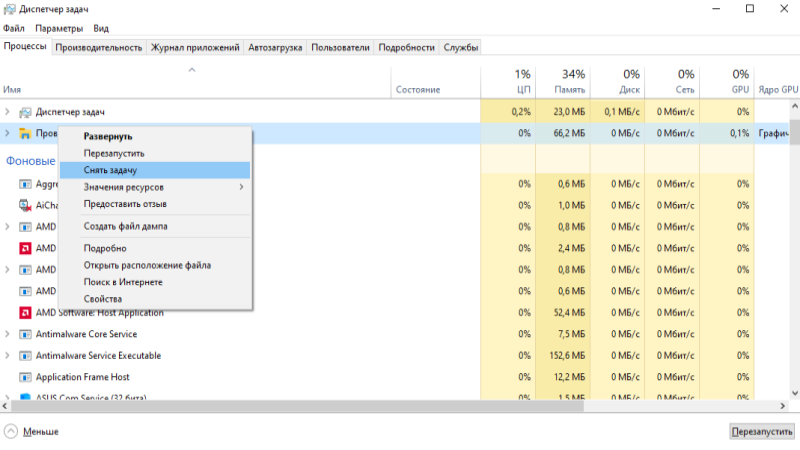Click the Task Manager title bar icon
The image size is (800, 450).
click(x=9, y=9)
